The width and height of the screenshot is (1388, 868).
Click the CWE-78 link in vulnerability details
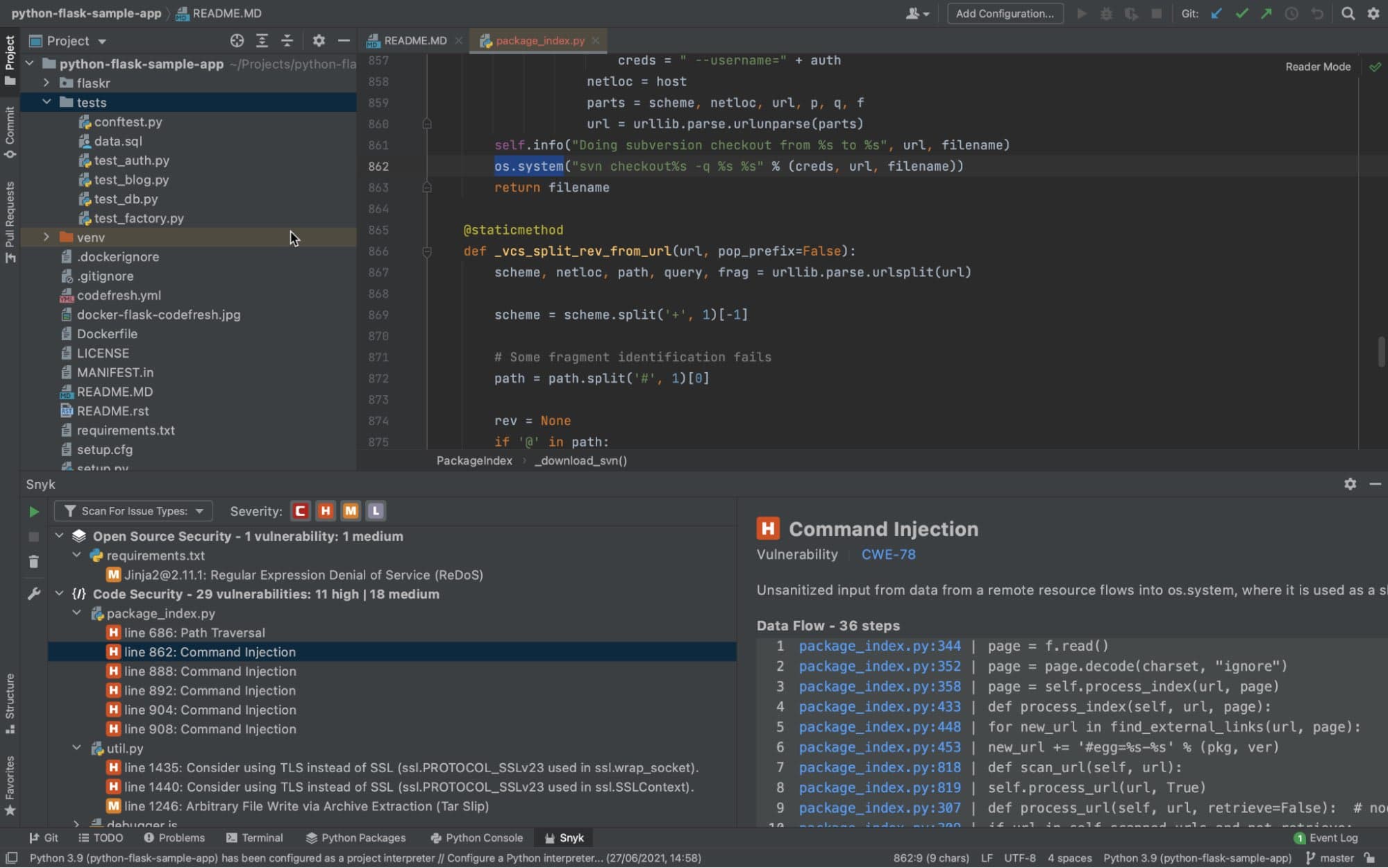coord(888,554)
